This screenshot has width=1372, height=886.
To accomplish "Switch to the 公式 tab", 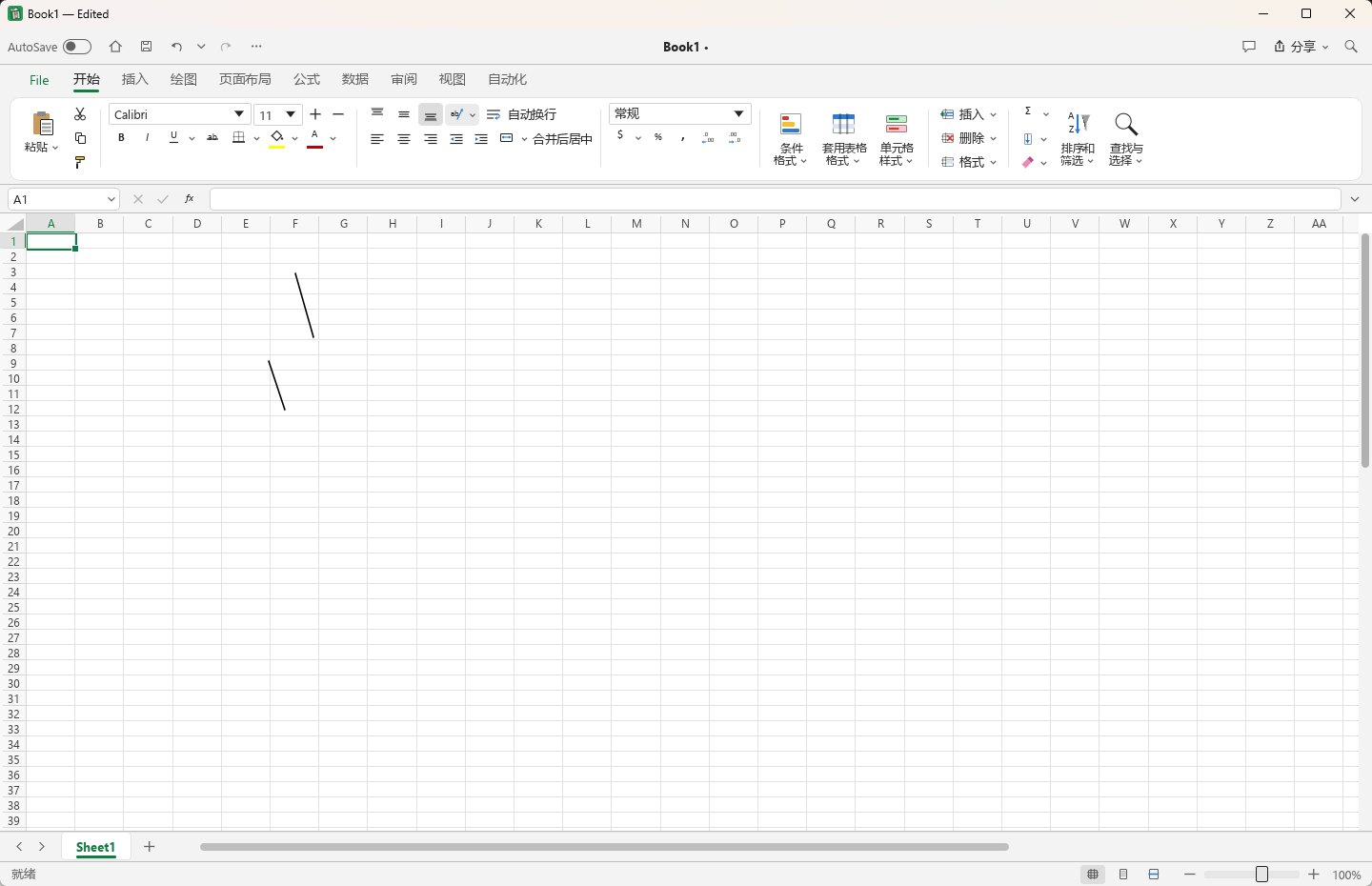I will pos(307,79).
